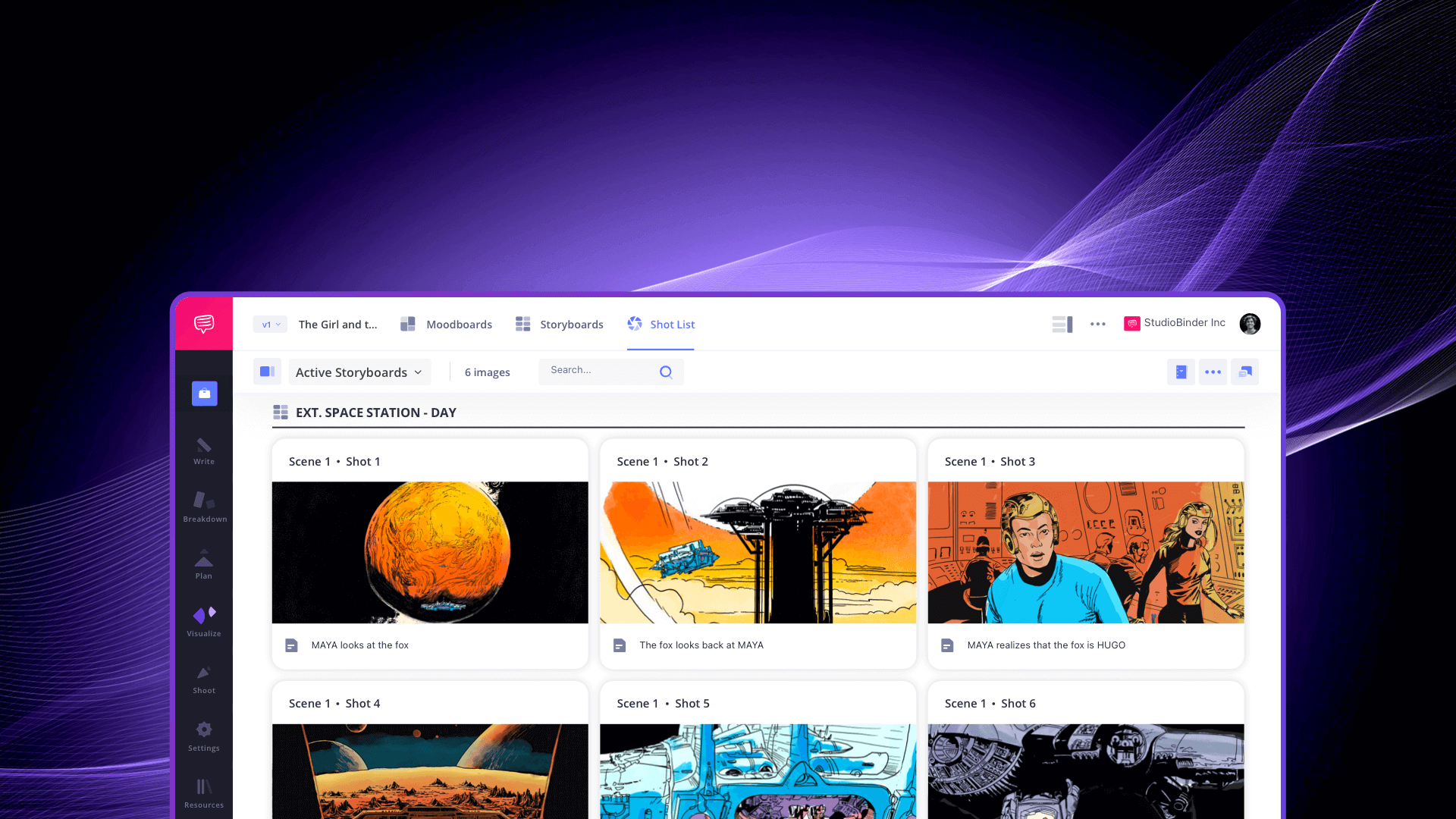Switch to the Storyboards tab

click(560, 325)
